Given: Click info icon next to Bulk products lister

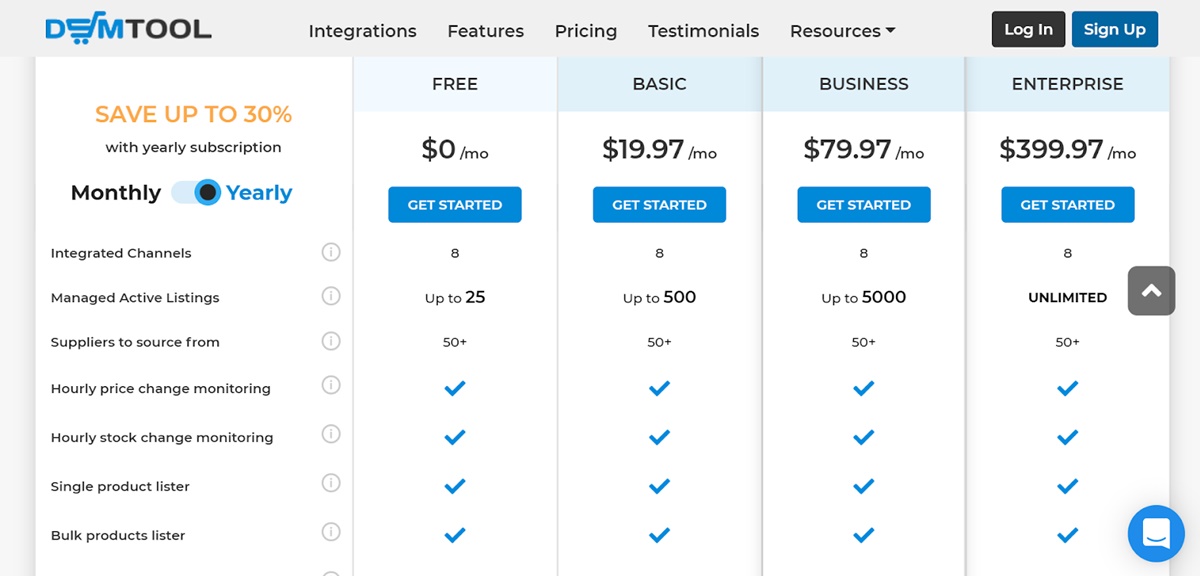Looking at the screenshot, I should pyautogui.click(x=331, y=532).
